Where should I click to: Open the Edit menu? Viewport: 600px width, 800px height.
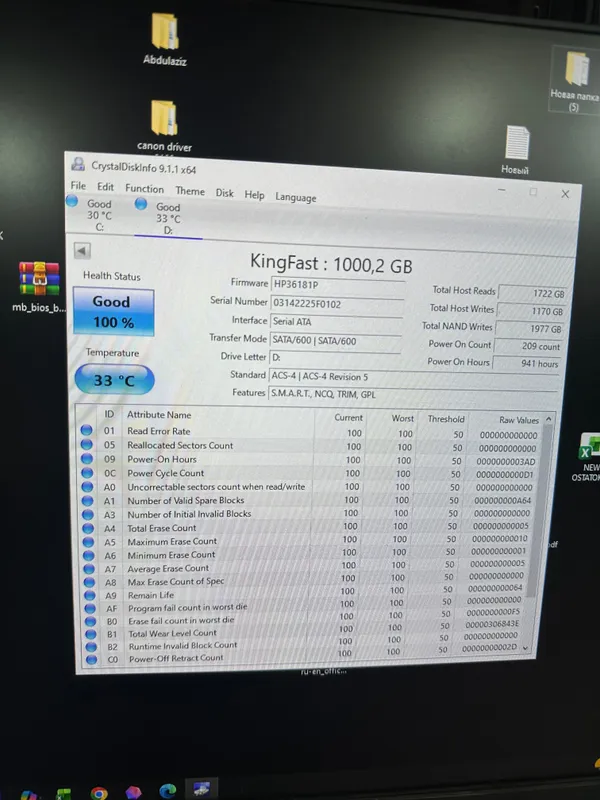[x=106, y=187]
